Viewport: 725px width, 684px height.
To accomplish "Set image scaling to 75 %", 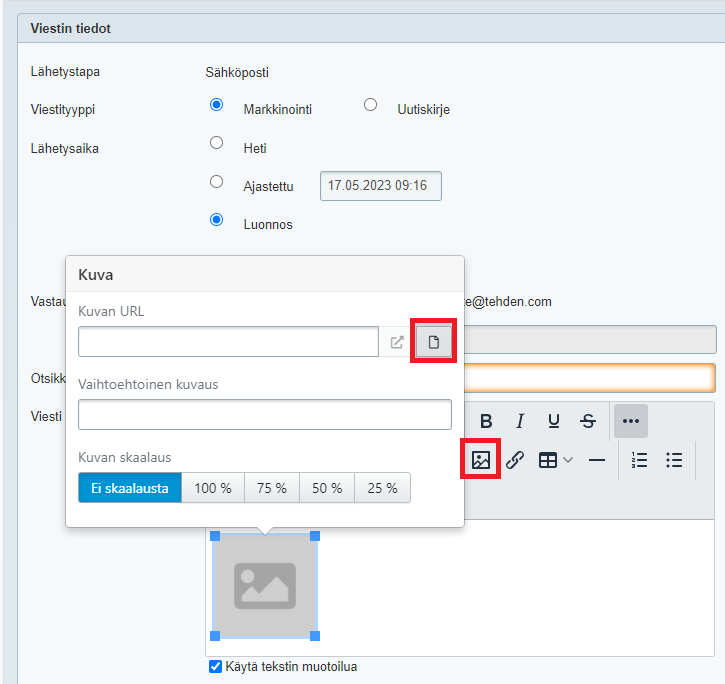I will (x=272, y=488).
